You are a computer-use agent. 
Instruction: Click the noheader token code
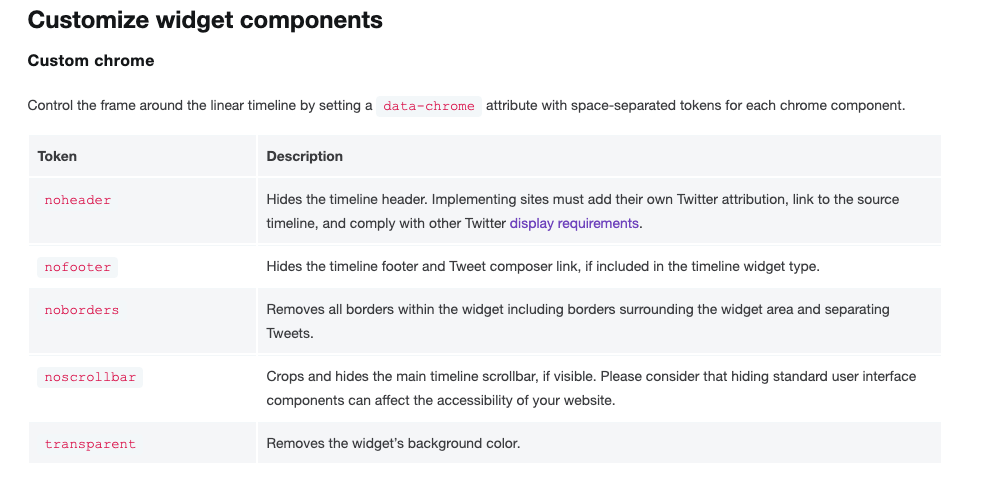pos(78,200)
